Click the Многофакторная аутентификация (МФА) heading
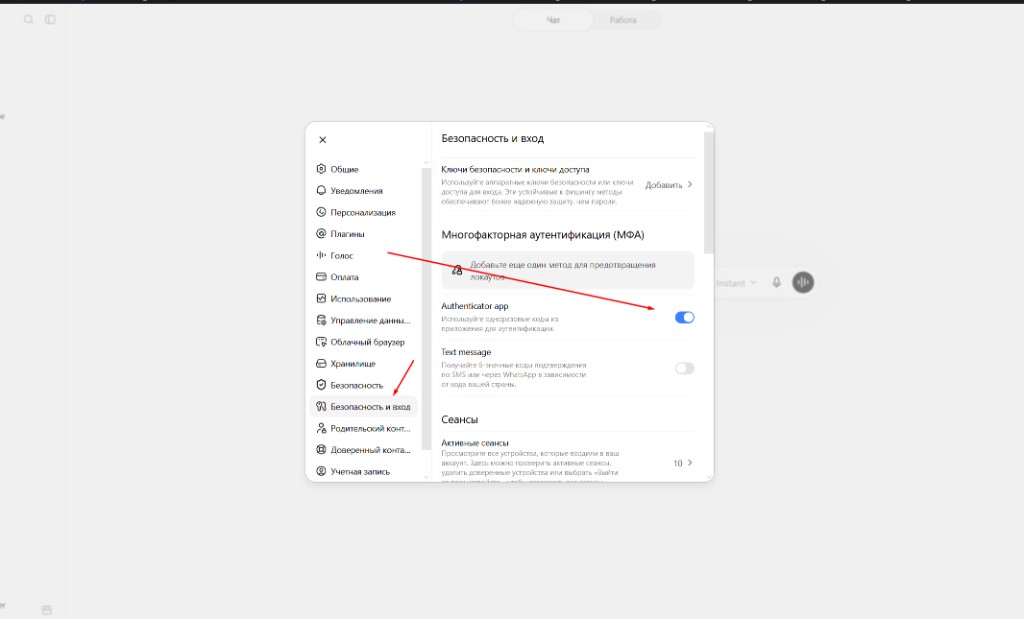The image size is (1024, 619). (543, 234)
